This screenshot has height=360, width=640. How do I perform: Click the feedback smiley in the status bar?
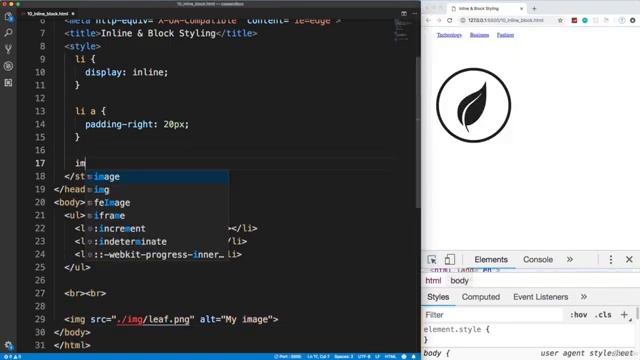(404, 357)
